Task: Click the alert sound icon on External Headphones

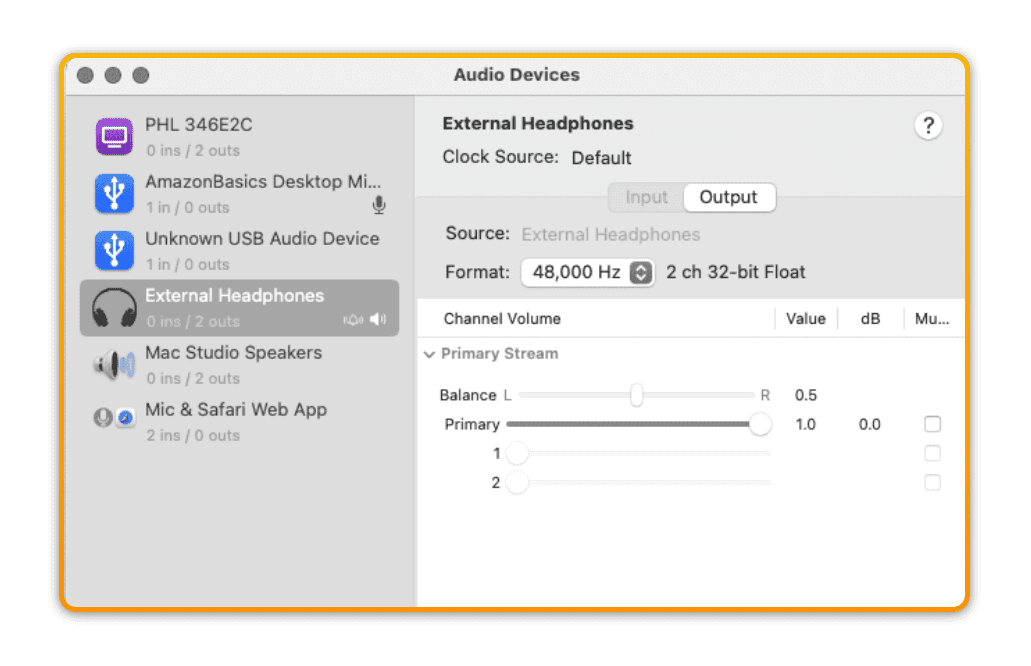Action: click(353, 320)
